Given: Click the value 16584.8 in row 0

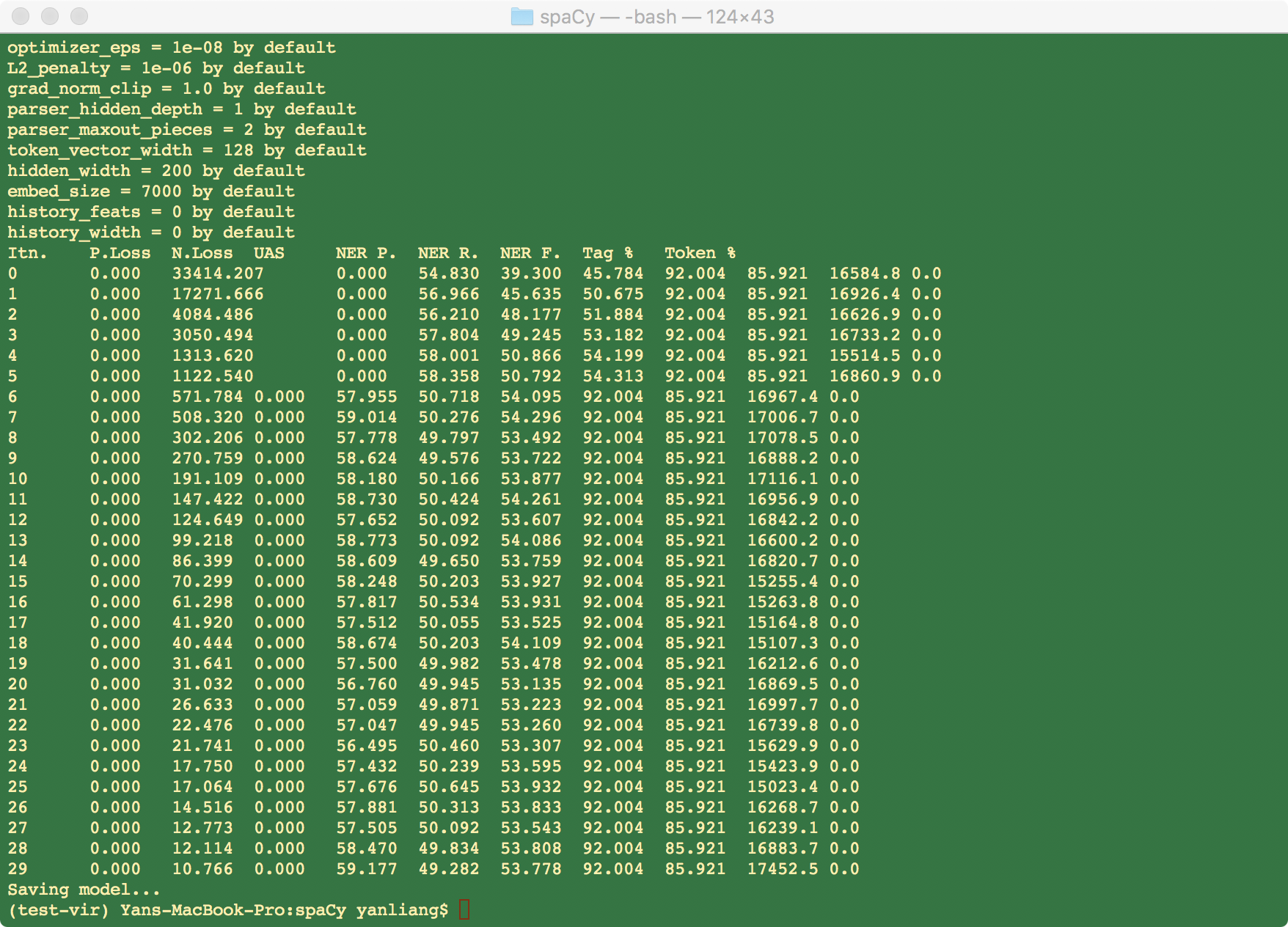Looking at the screenshot, I should pos(865,274).
